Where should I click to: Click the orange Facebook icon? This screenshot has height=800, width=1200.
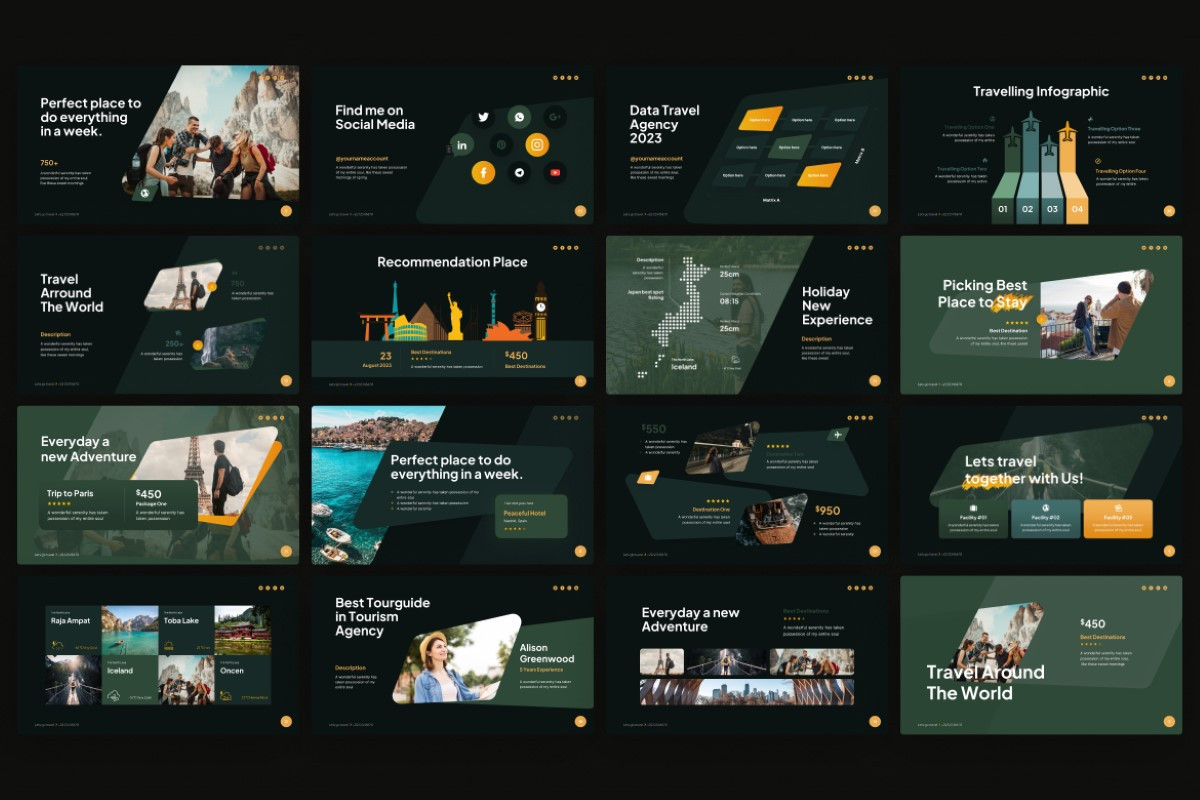(484, 173)
